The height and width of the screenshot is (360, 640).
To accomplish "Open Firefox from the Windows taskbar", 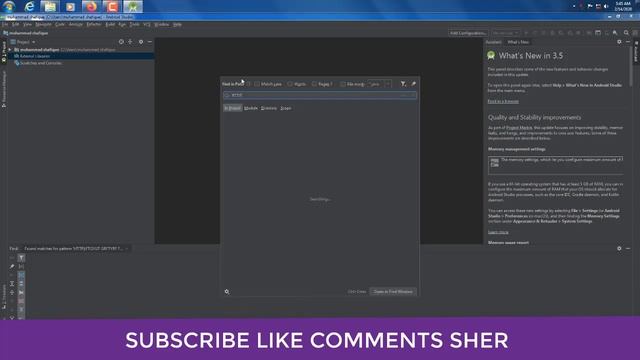I will coord(91,7).
